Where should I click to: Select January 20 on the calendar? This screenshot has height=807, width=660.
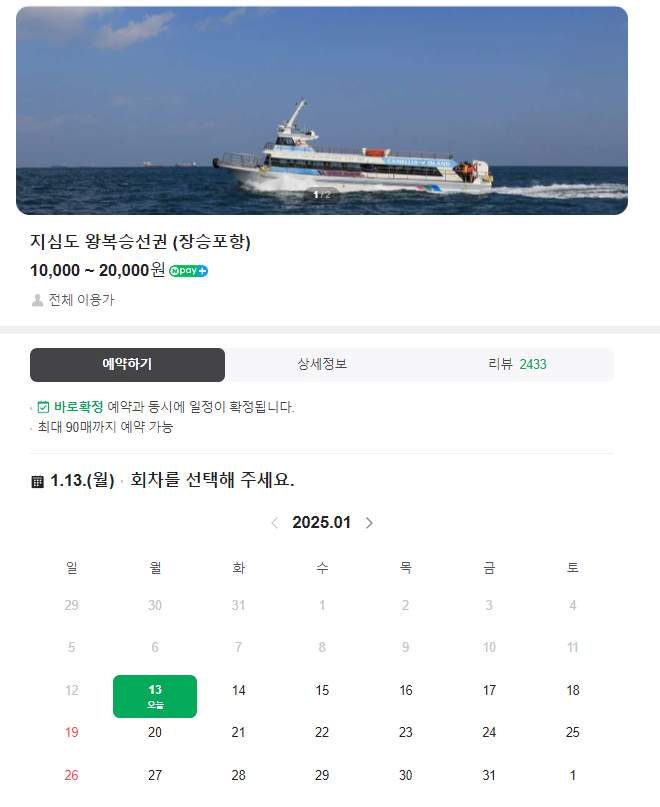155,732
